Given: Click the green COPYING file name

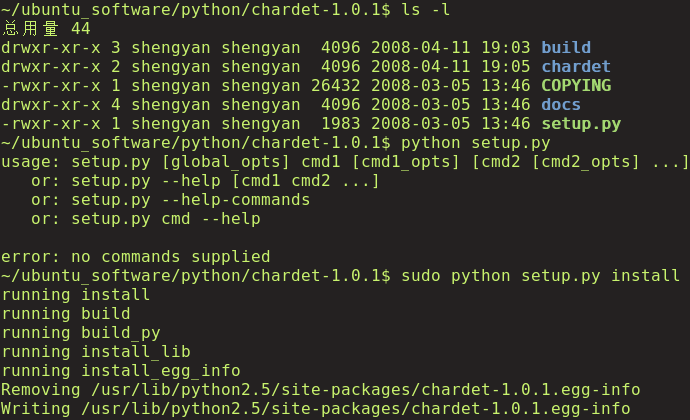Looking at the screenshot, I should coord(575,85).
